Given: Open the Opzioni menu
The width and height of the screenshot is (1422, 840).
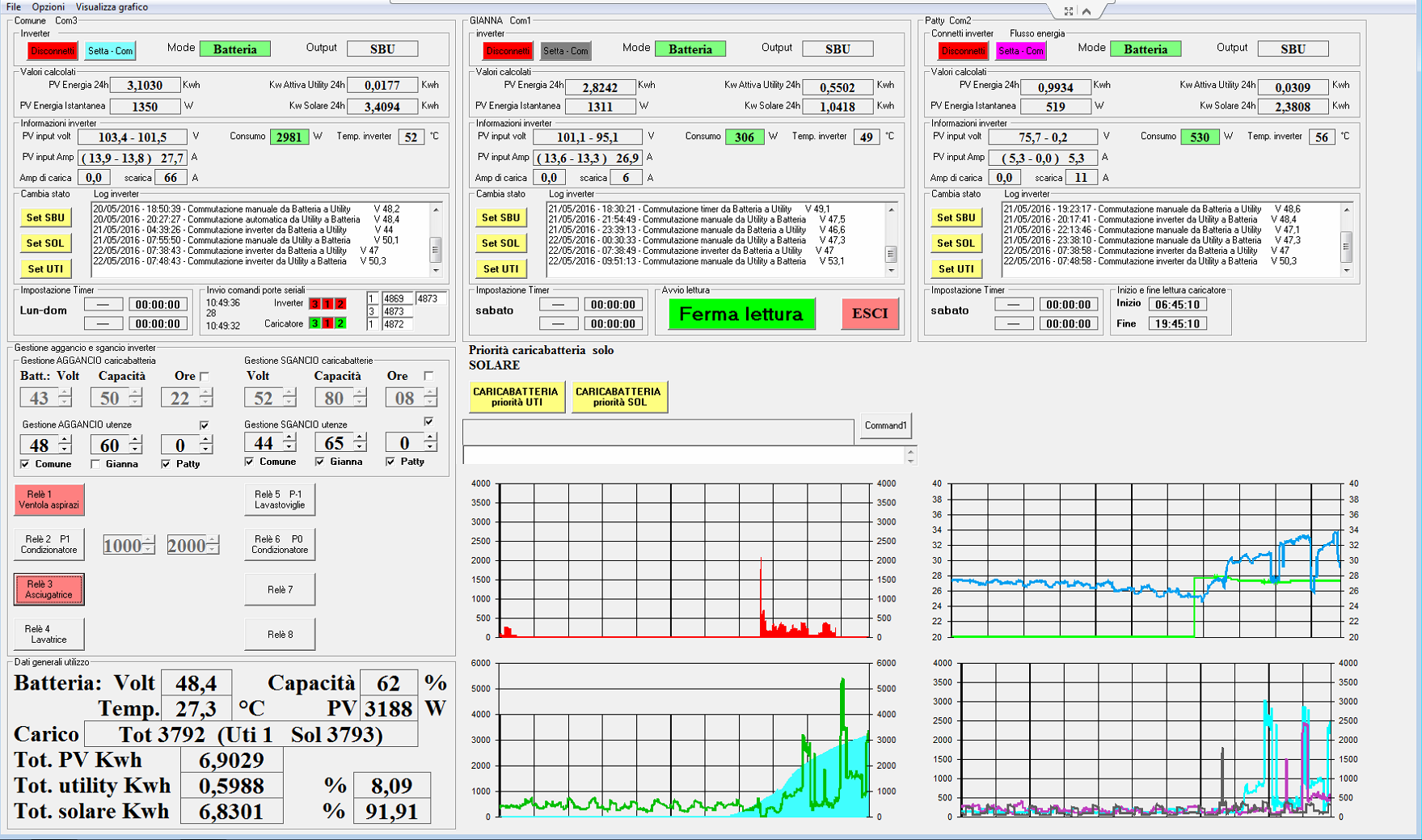Looking at the screenshot, I should click(48, 6).
